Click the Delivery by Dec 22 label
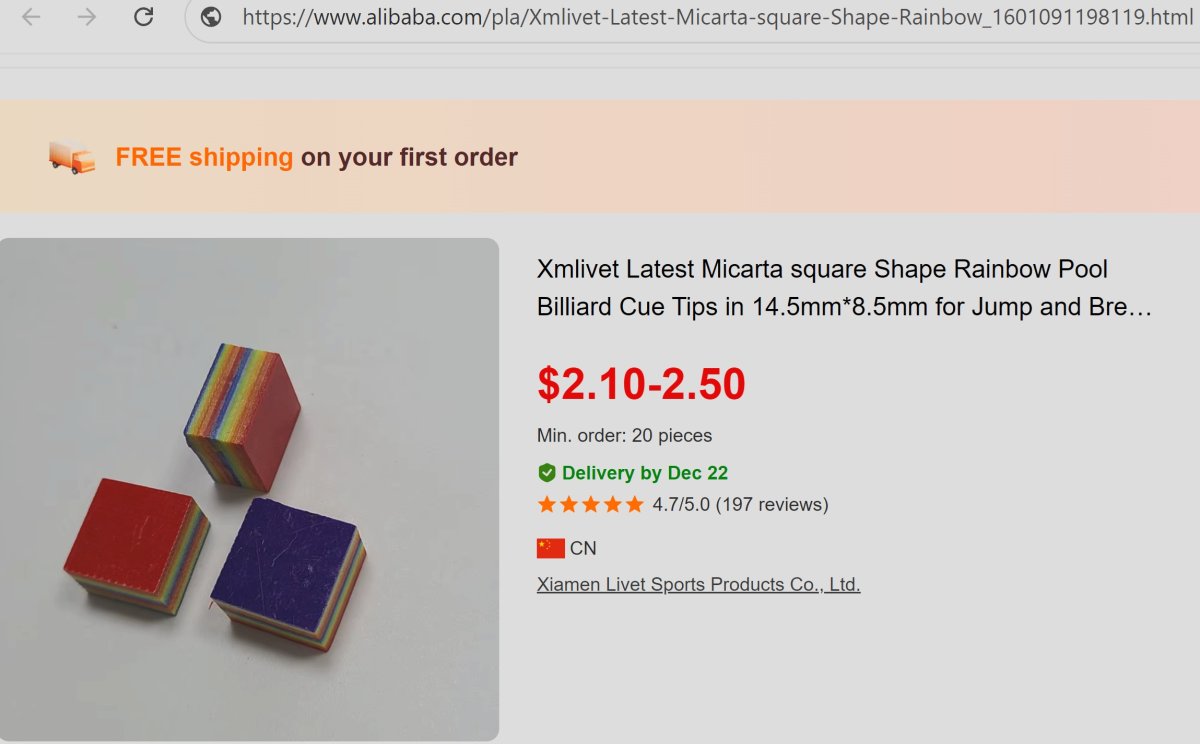This screenshot has height=744, width=1200. click(x=645, y=473)
